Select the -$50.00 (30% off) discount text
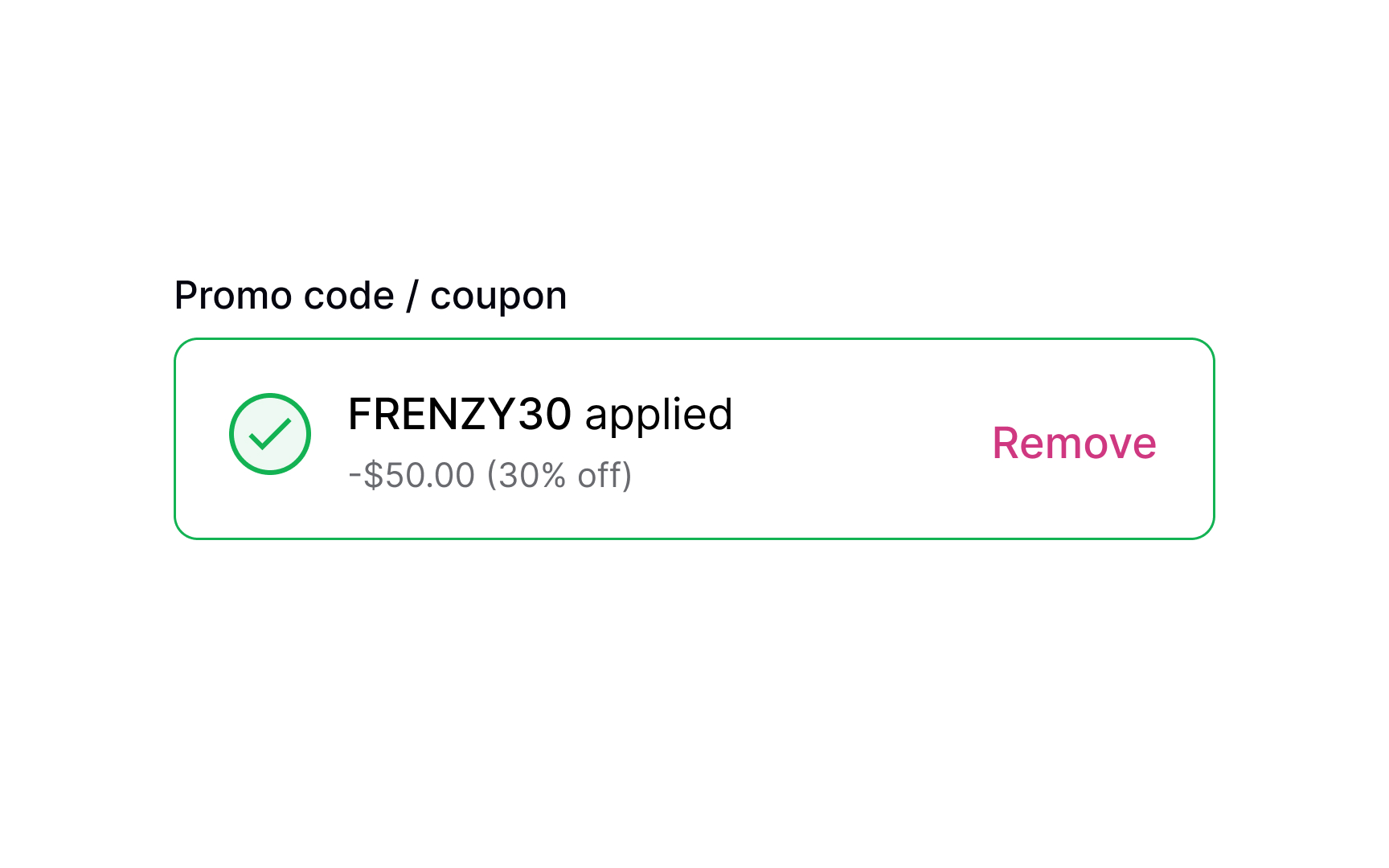Image resolution: width=1389 pixels, height=868 pixels. pyautogui.click(x=490, y=474)
